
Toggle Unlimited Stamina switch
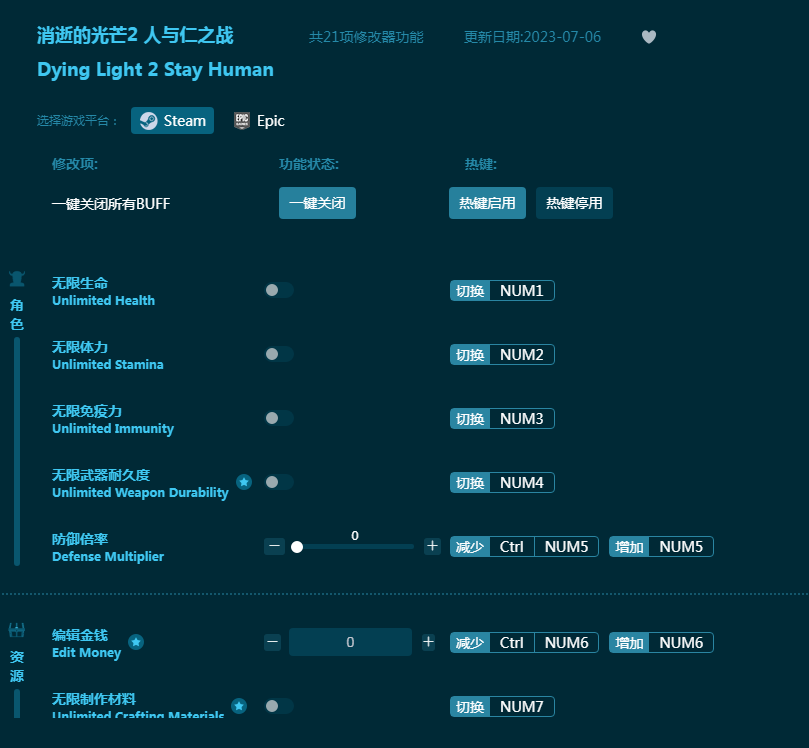[x=279, y=354]
